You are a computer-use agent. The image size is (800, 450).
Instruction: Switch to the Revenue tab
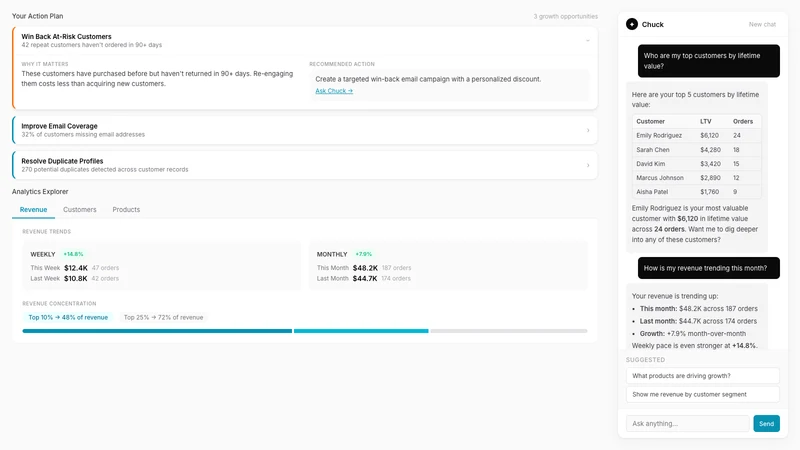pyautogui.click(x=33, y=210)
